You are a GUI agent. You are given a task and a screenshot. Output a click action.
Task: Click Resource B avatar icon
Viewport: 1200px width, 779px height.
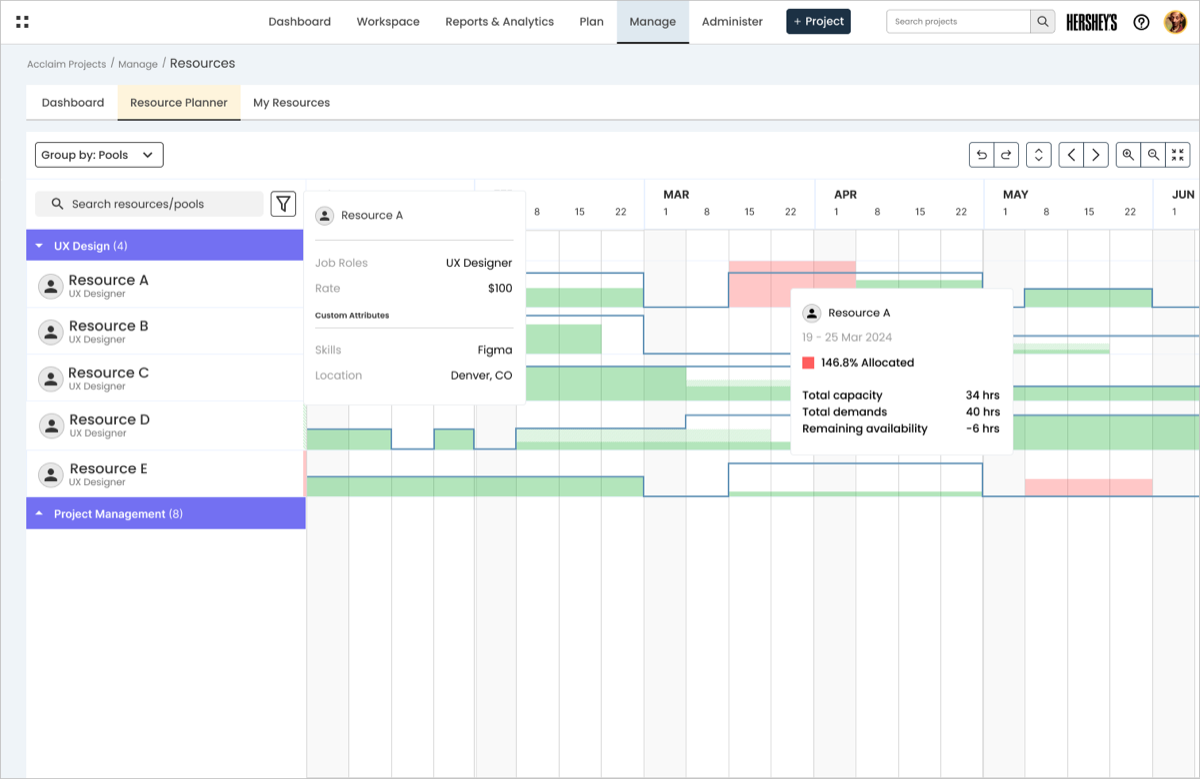point(50,332)
